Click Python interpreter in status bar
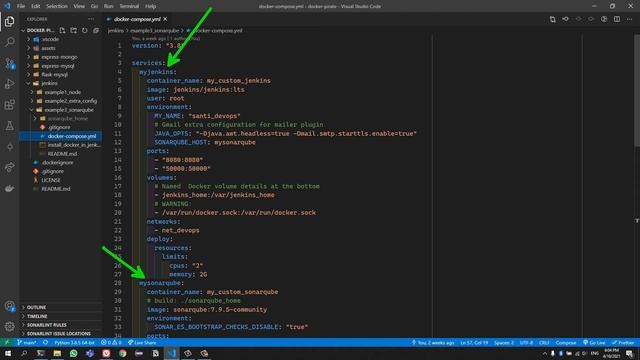The width and height of the screenshot is (640, 360). (74, 342)
